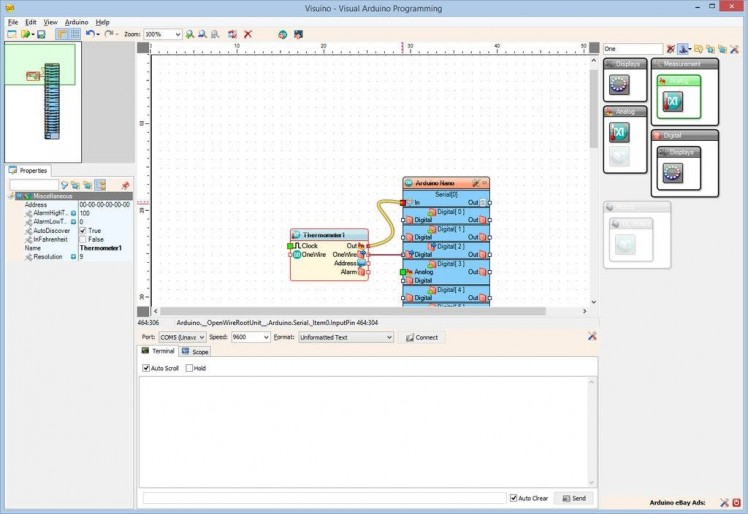The width and height of the screenshot is (748, 514).
Task: Uncheck the Auto Clear checkbox
Action: pyautogui.click(x=513, y=498)
